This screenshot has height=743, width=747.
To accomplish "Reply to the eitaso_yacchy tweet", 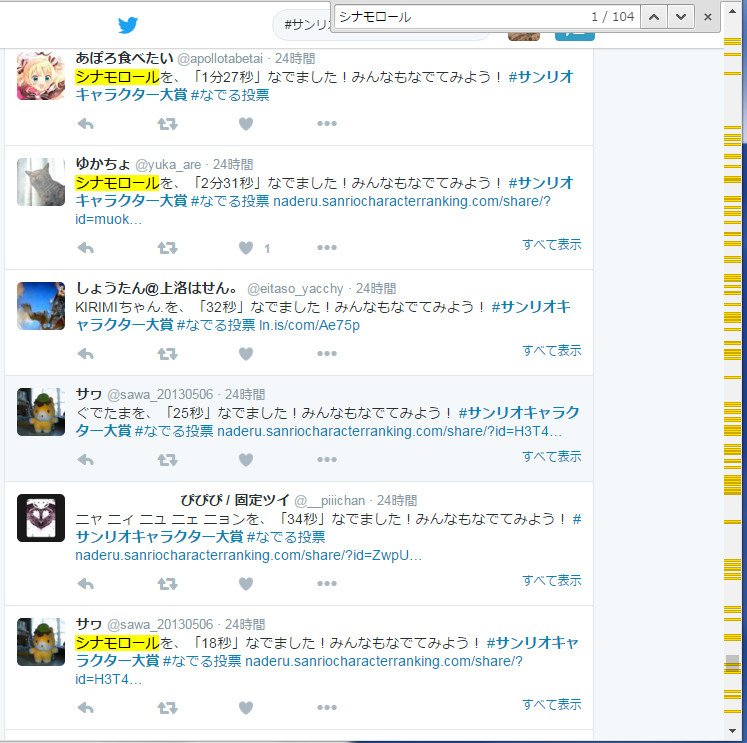I will click(86, 354).
